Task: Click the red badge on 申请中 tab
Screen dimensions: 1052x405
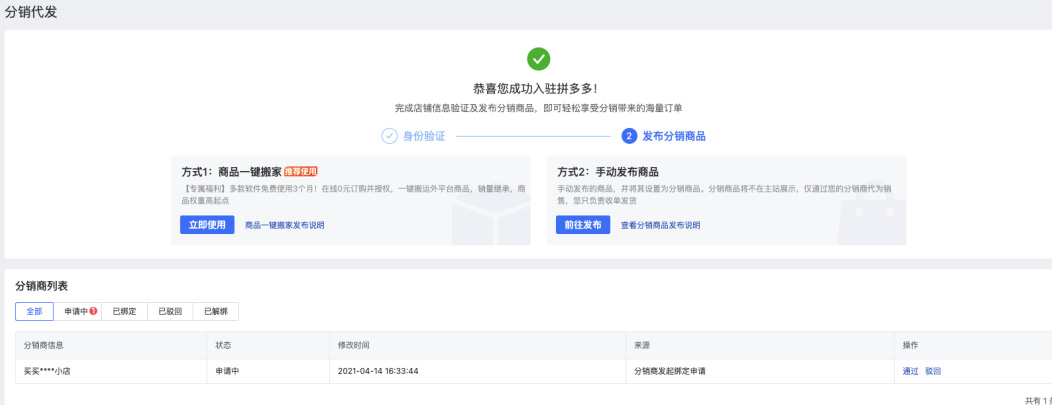Action: [x=94, y=311]
